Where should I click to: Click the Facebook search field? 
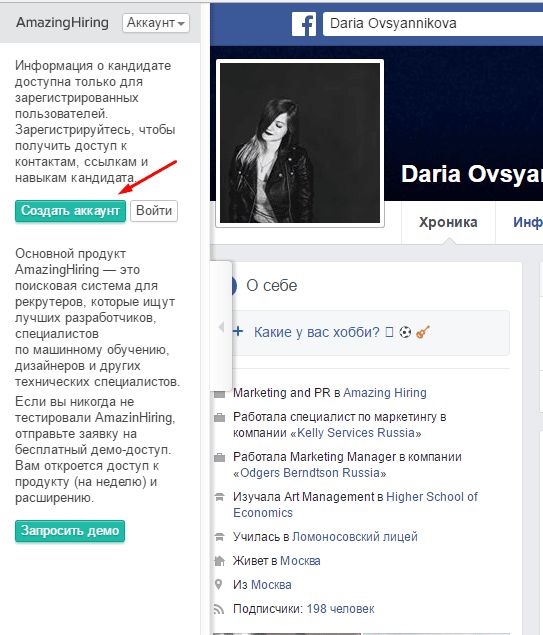click(433, 23)
